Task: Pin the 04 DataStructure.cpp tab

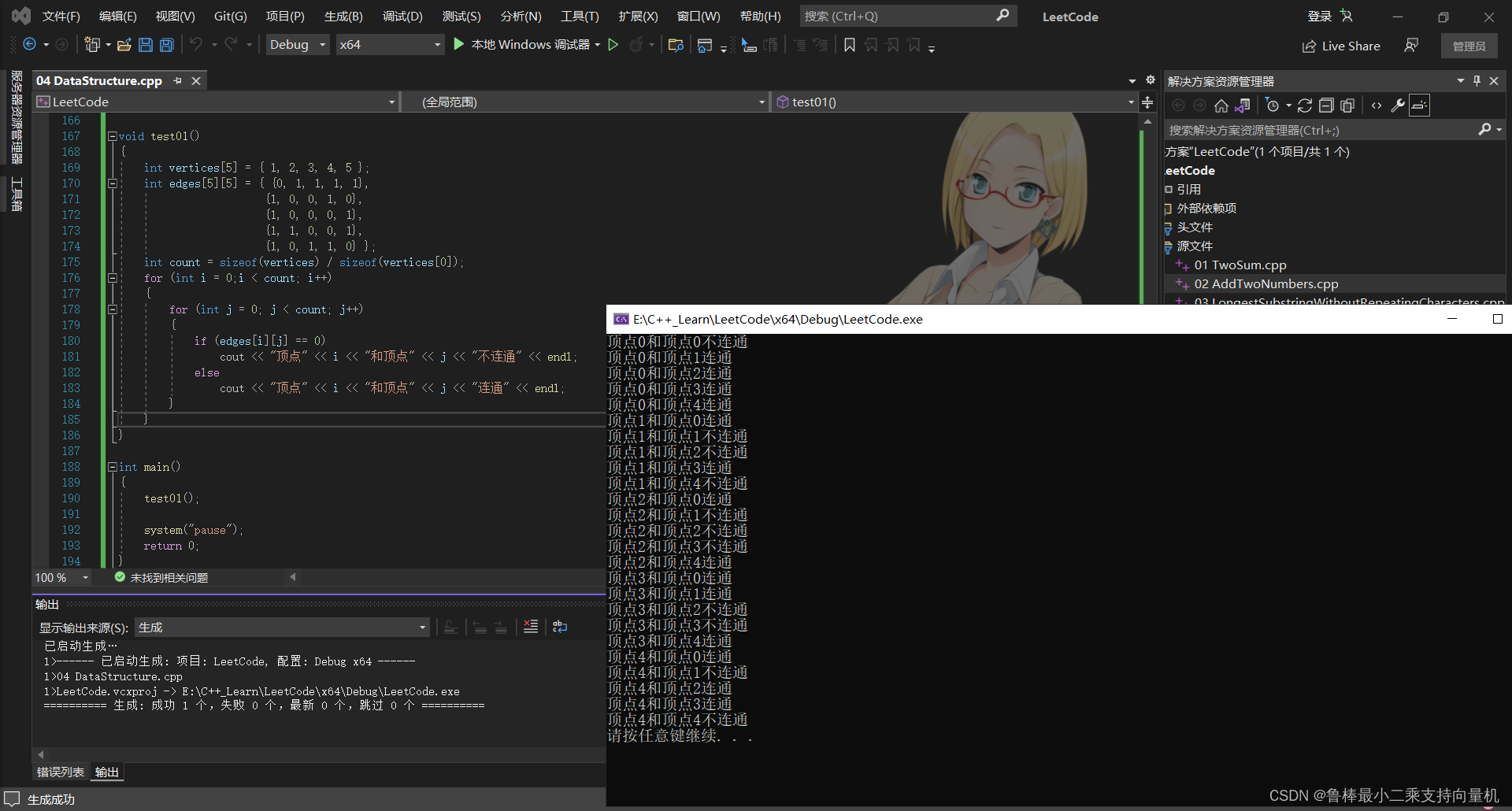Action: [x=178, y=80]
